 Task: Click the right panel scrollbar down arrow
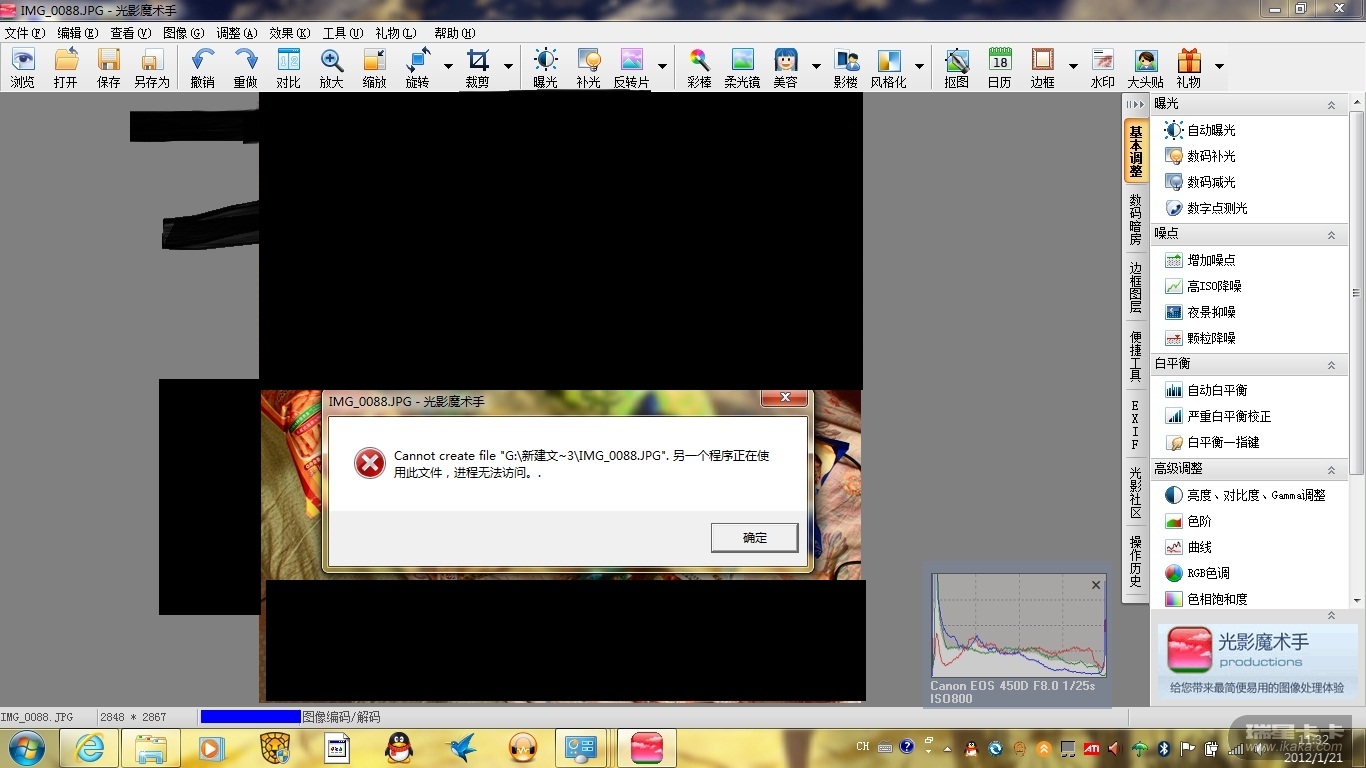[1357, 601]
